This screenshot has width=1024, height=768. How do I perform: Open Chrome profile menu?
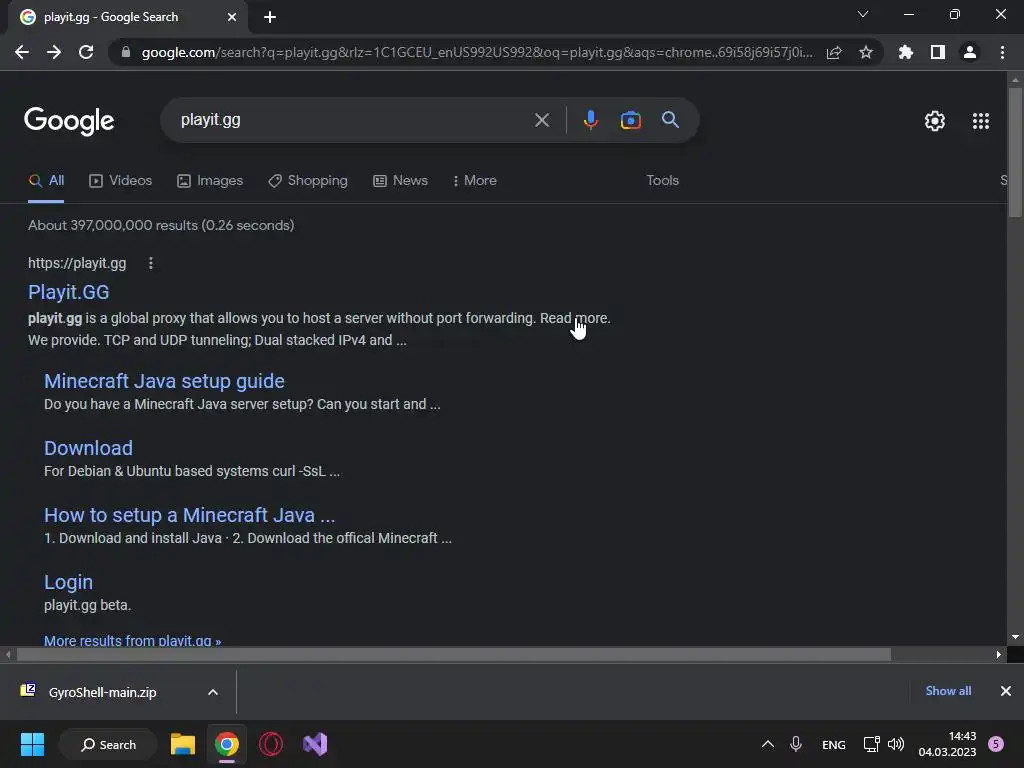[x=970, y=52]
